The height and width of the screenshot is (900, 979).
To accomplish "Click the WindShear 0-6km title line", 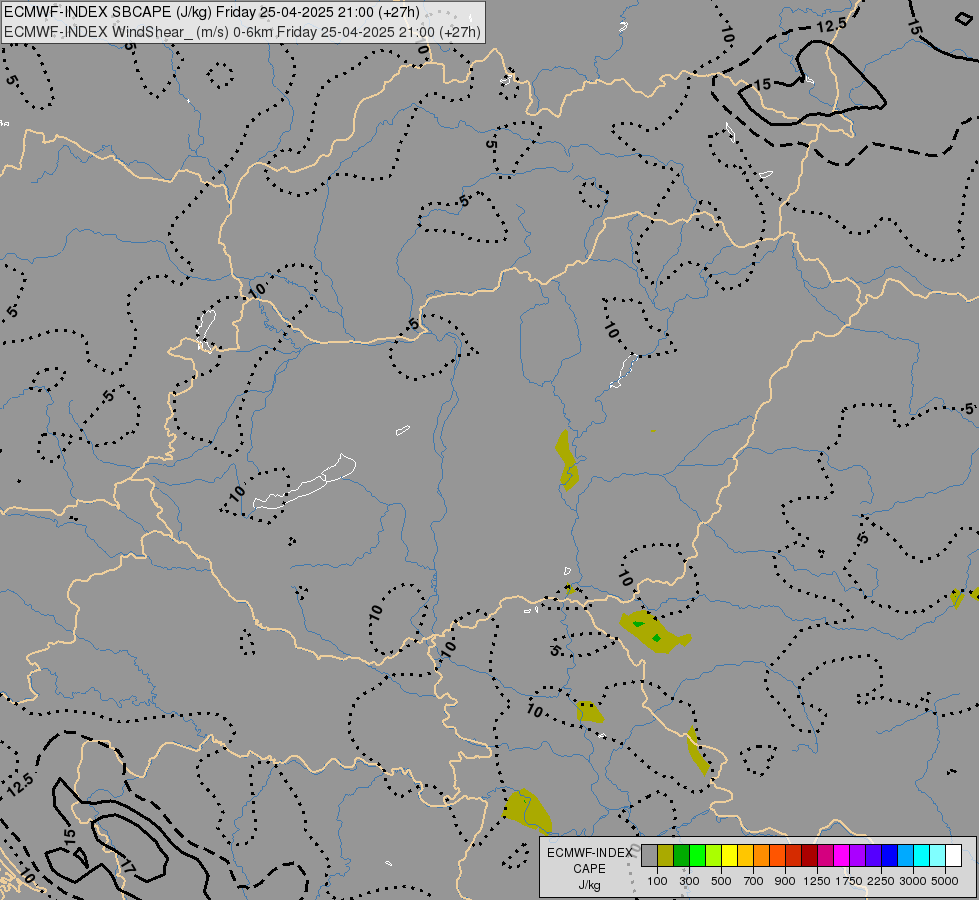I will click(242, 32).
